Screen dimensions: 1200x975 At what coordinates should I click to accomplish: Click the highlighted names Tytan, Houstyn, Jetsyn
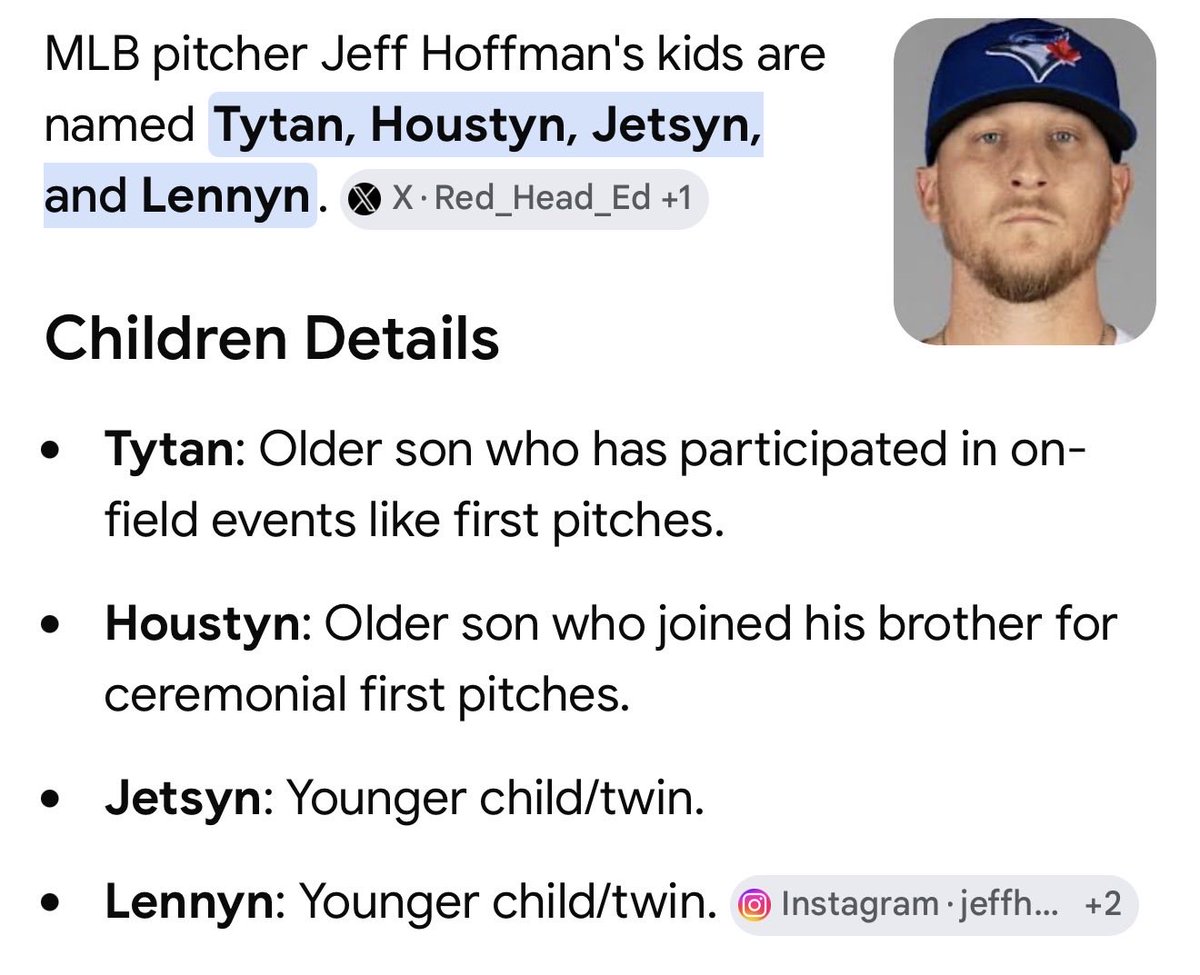click(485, 127)
